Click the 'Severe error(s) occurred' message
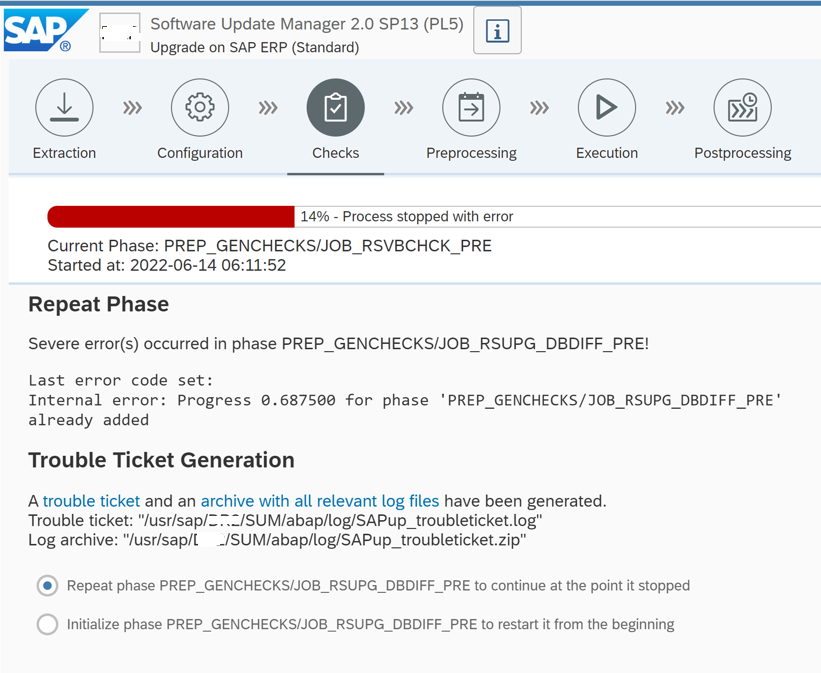The height and width of the screenshot is (673, 821). coord(339,344)
